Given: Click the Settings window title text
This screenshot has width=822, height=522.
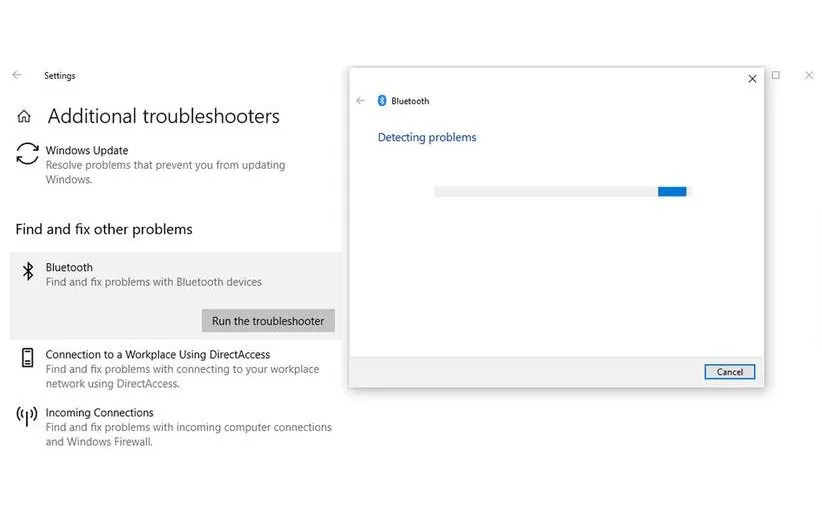Looking at the screenshot, I should tap(60, 75).
